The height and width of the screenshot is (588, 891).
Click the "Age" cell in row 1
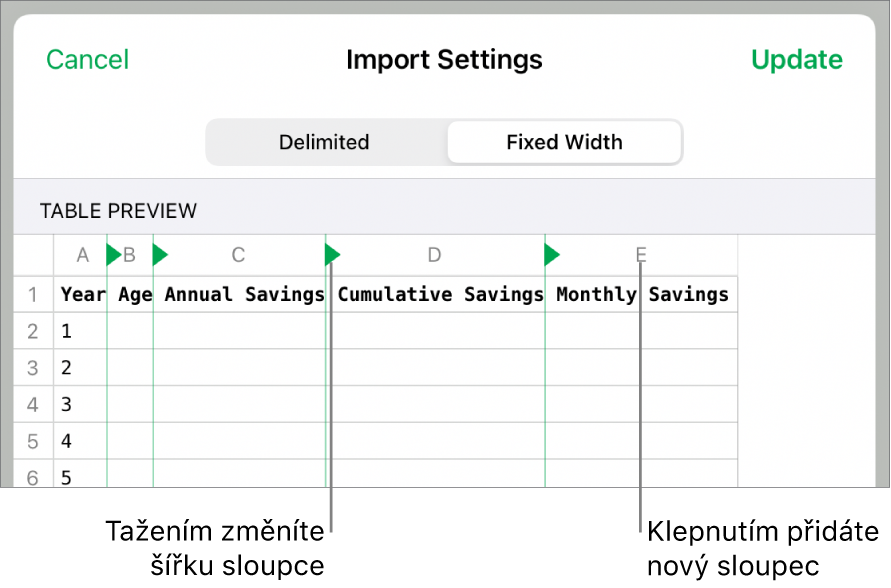point(133,295)
